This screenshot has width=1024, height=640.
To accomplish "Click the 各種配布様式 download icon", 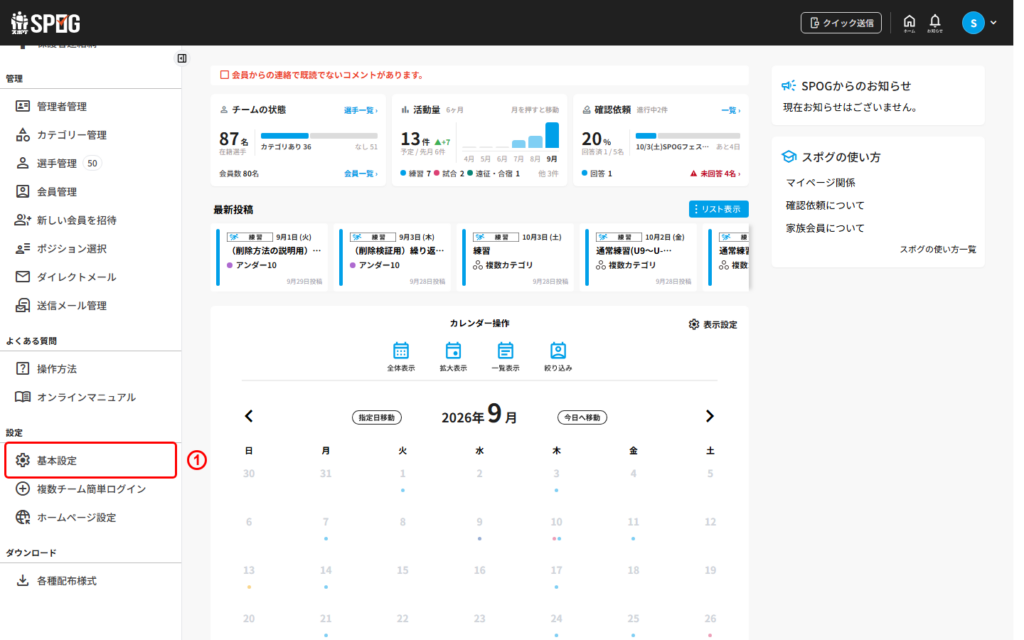I will [23, 581].
